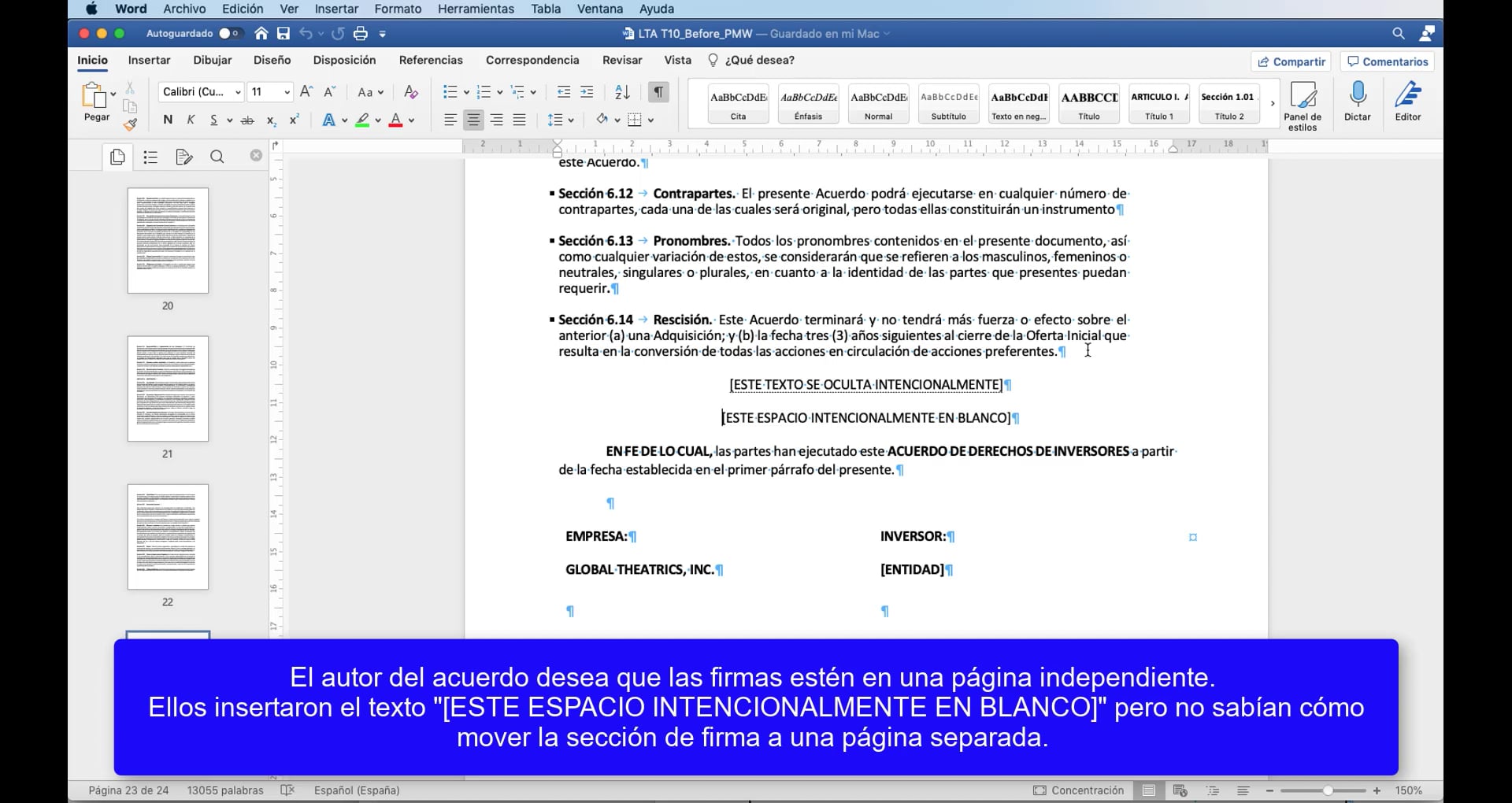Toggle italic with the K button
This screenshot has width=1512, height=803.
click(191, 120)
